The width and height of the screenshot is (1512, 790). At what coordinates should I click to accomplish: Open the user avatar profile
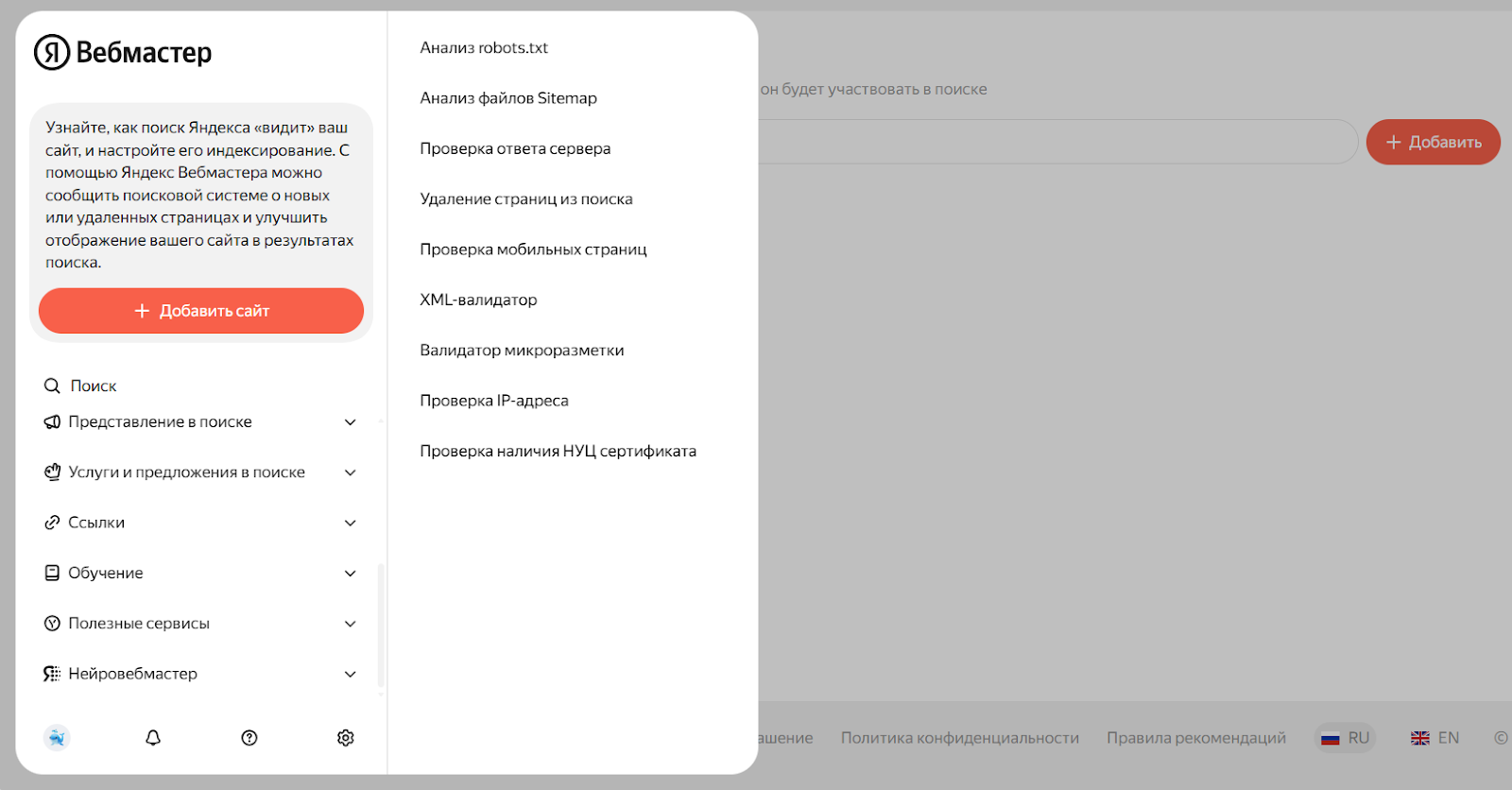[57, 738]
